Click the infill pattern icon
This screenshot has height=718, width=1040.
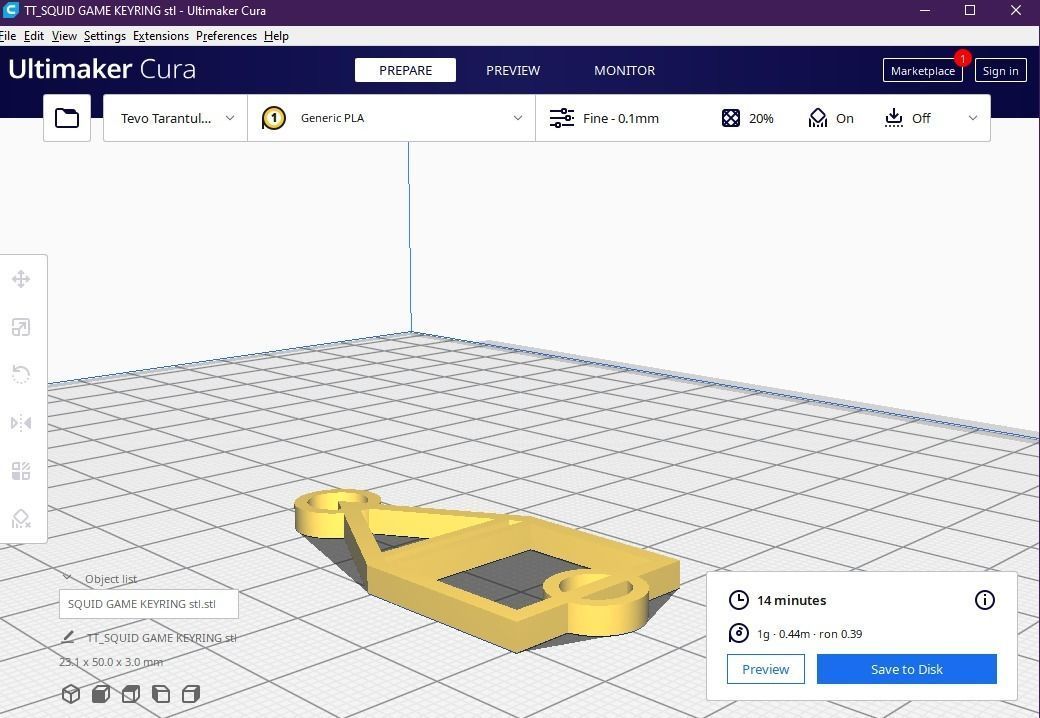[730, 118]
